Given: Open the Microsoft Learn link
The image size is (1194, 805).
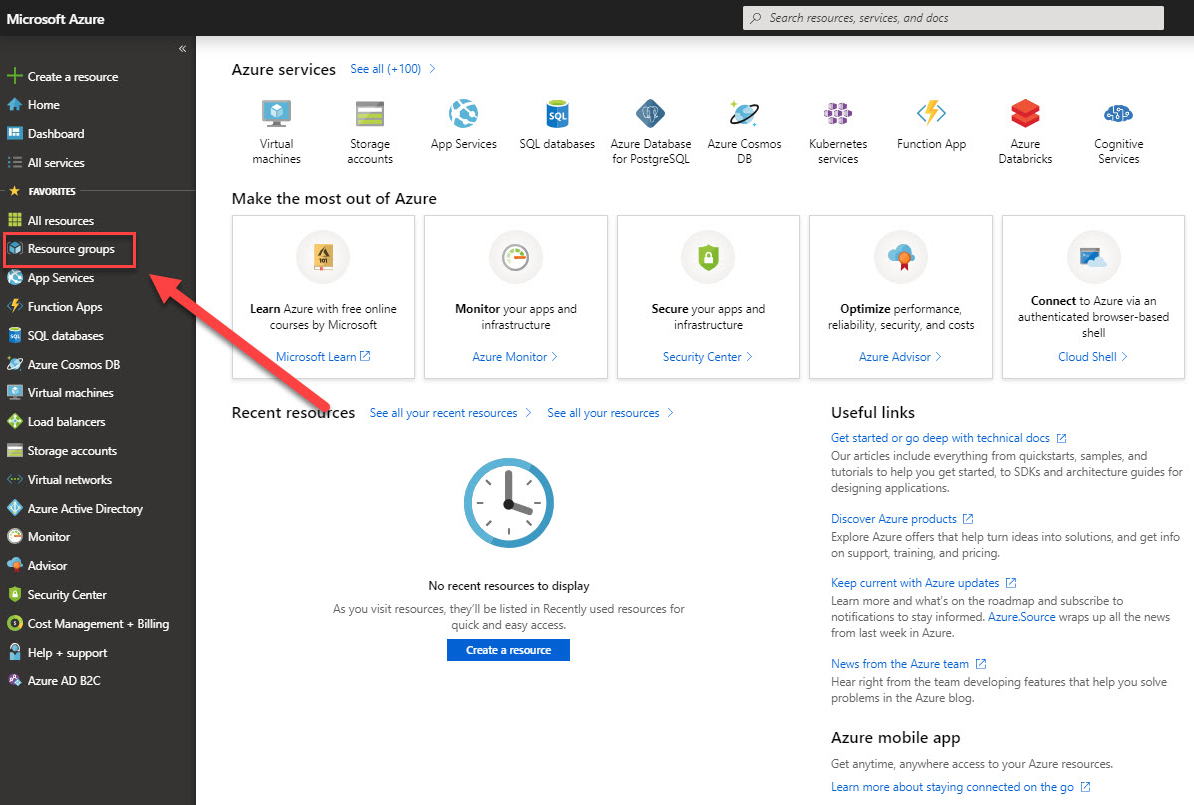Looking at the screenshot, I should 323,356.
